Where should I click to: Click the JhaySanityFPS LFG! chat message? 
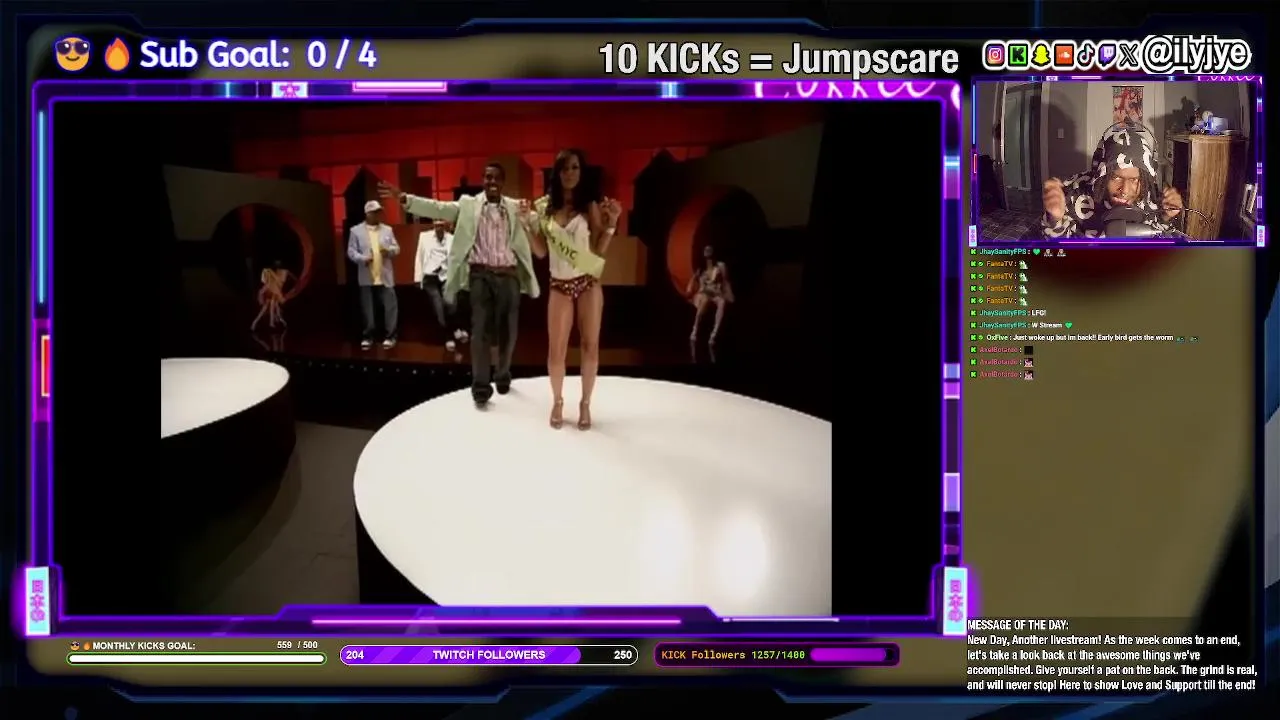click(x=1008, y=313)
